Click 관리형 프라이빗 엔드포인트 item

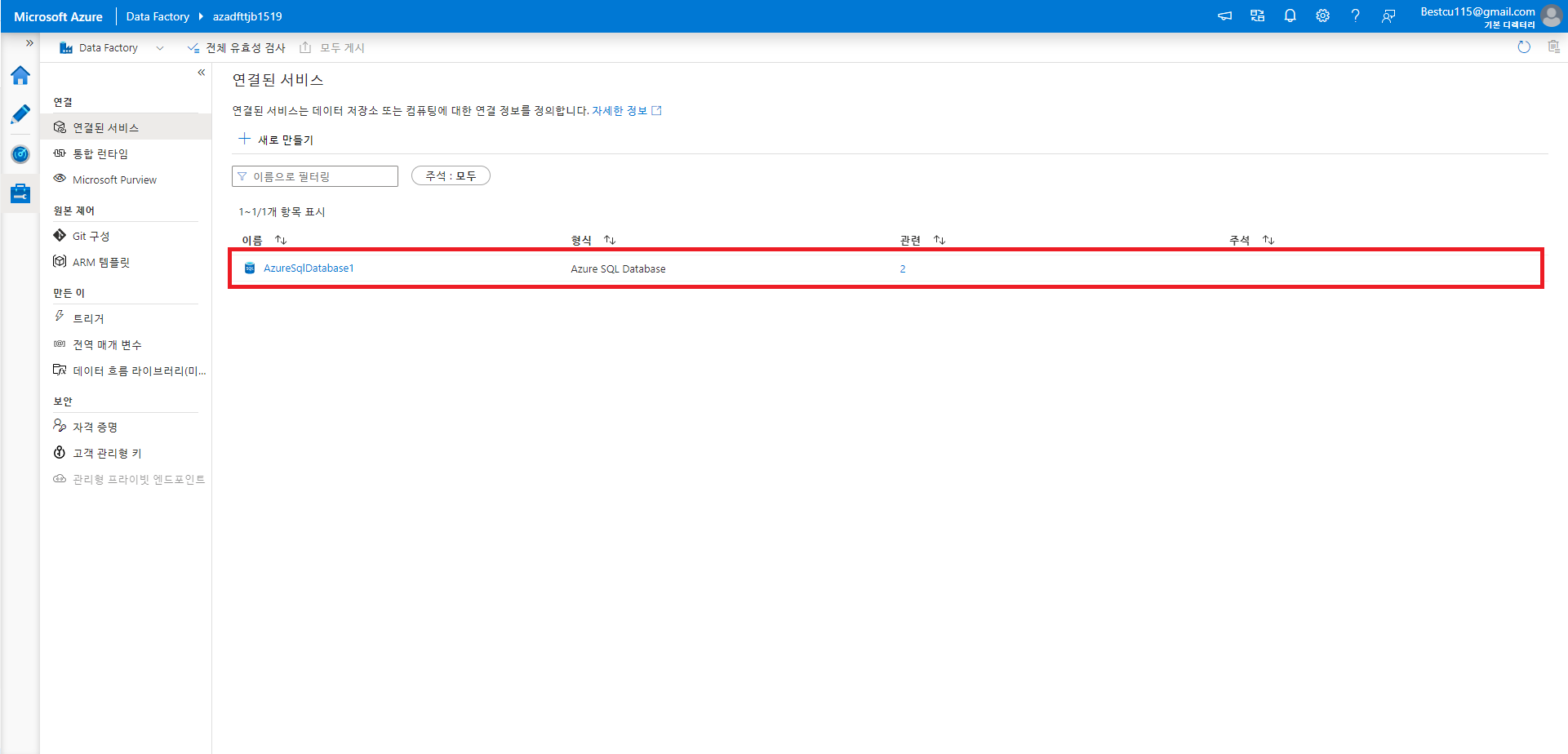[126, 479]
